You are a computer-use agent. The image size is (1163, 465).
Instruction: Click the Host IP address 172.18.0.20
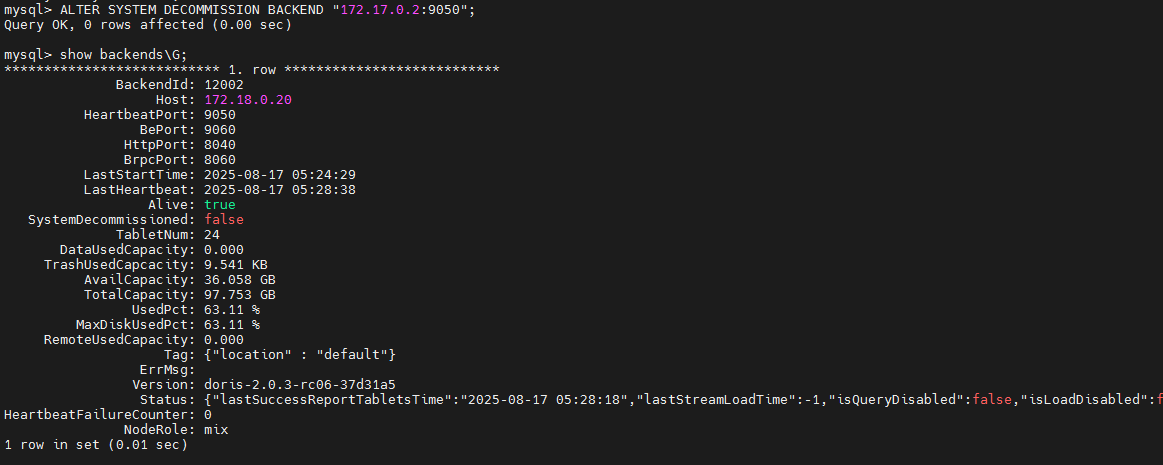point(247,100)
